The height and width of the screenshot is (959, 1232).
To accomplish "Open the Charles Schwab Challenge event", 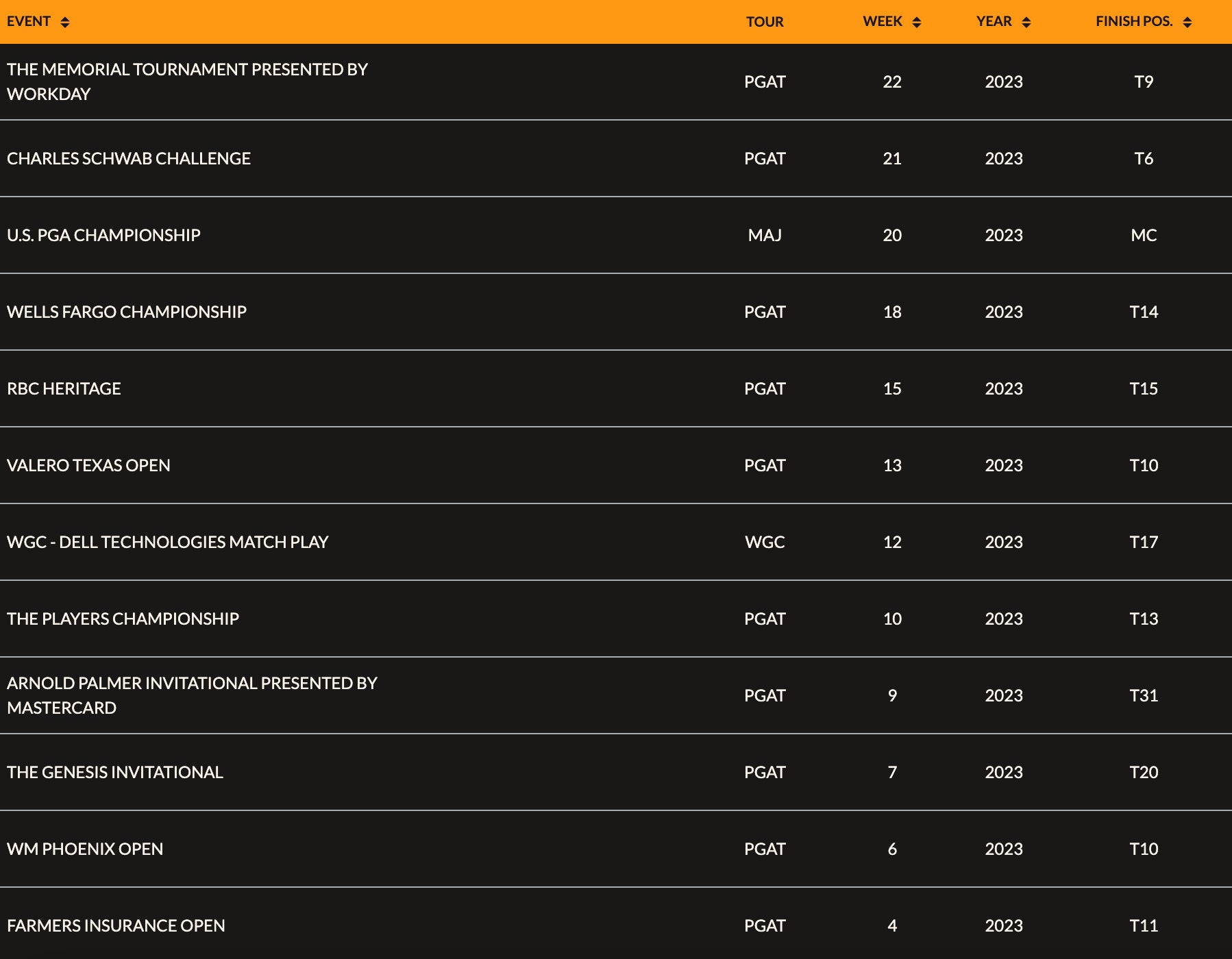I will coord(129,158).
